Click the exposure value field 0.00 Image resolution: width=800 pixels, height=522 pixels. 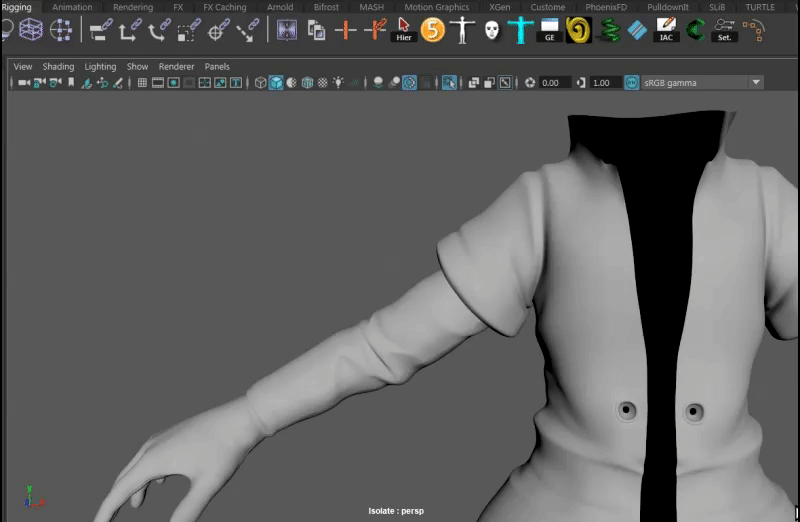click(555, 83)
